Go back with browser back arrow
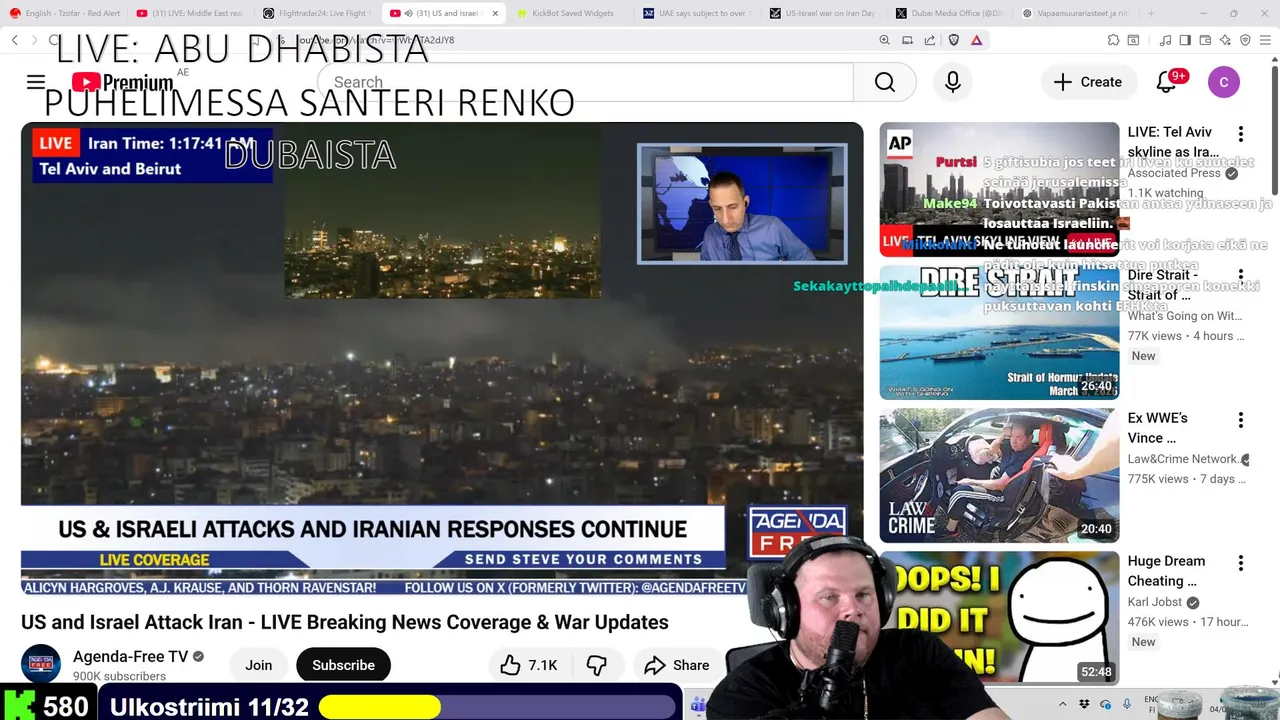 [x=15, y=40]
